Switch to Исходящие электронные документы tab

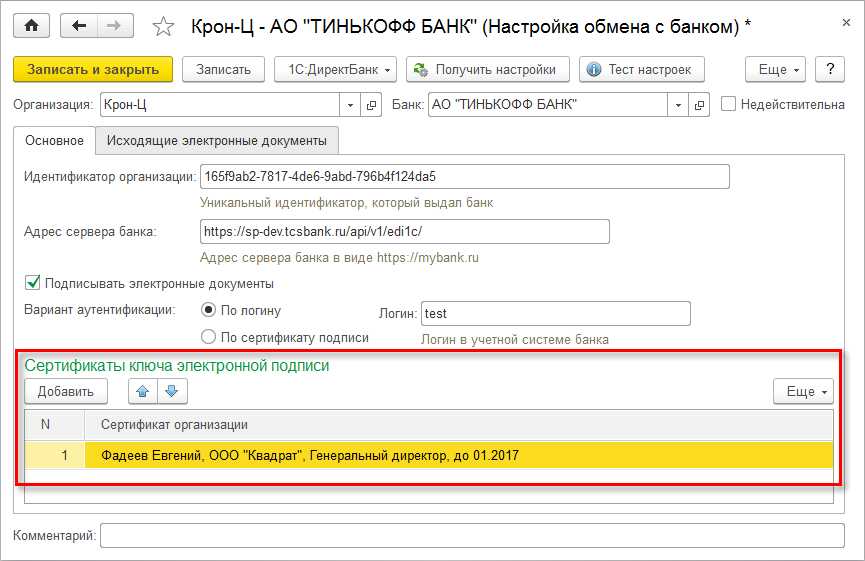tap(217, 141)
